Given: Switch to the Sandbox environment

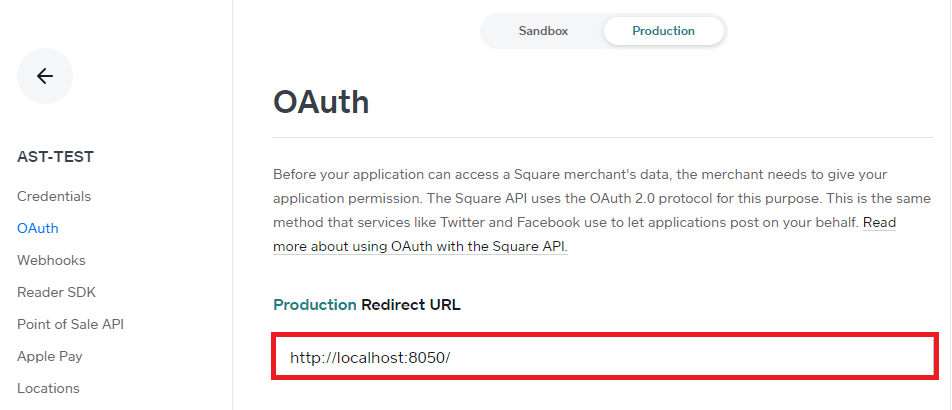Looking at the screenshot, I should pyautogui.click(x=543, y=31).
